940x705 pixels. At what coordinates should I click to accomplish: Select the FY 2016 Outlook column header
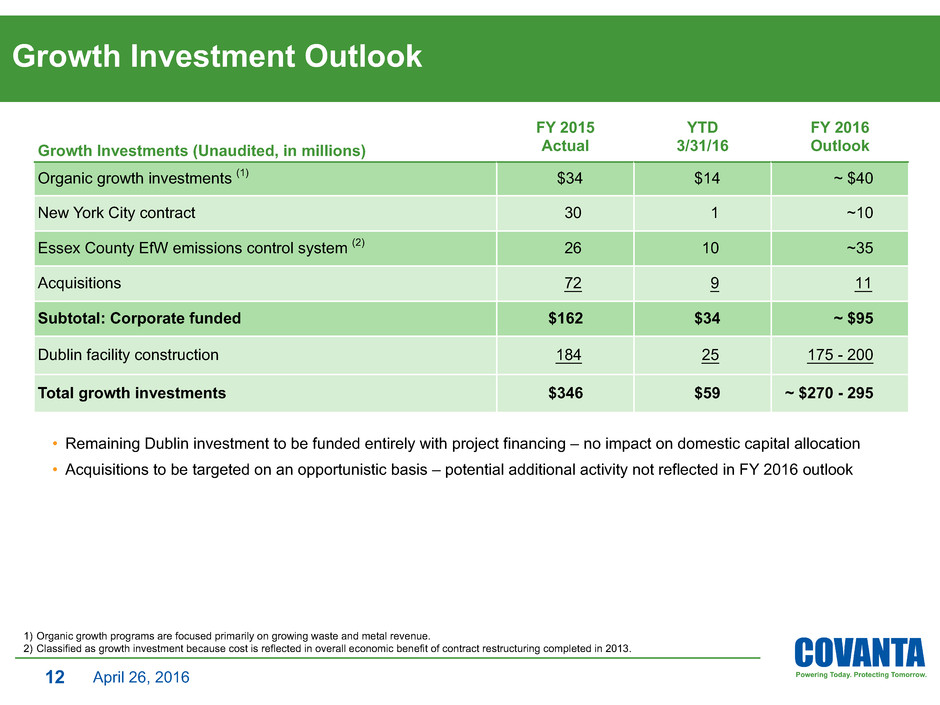[x=839, y=136]
